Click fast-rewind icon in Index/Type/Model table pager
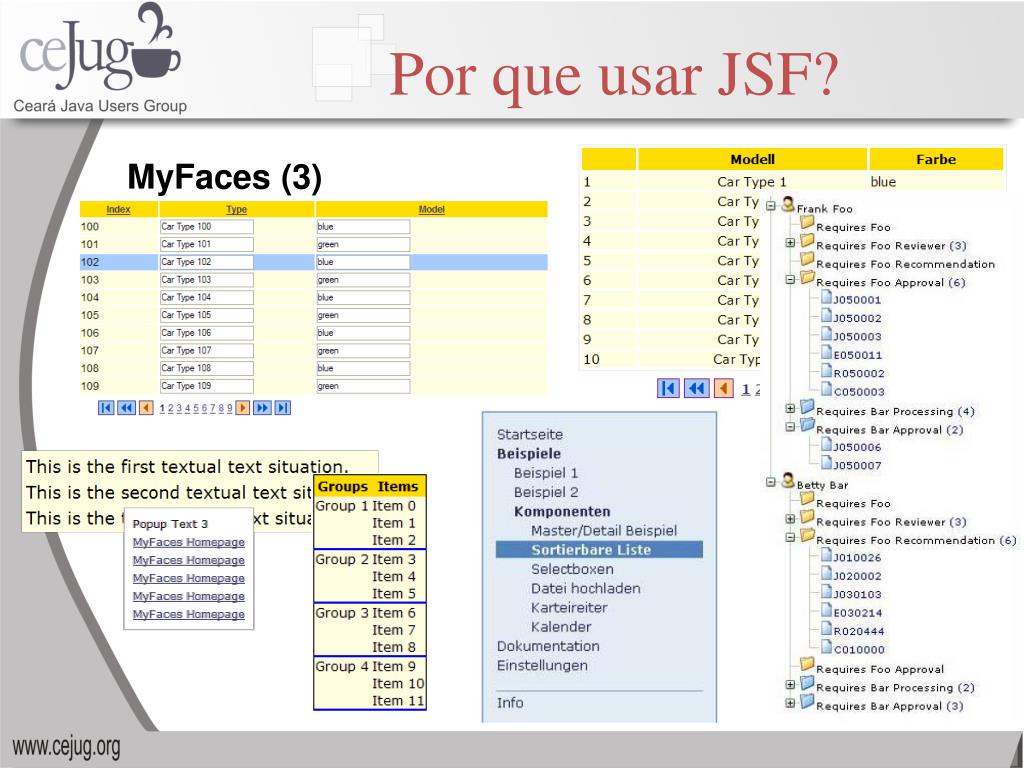Screen dimensions: 1024x768 pos(126,408)
